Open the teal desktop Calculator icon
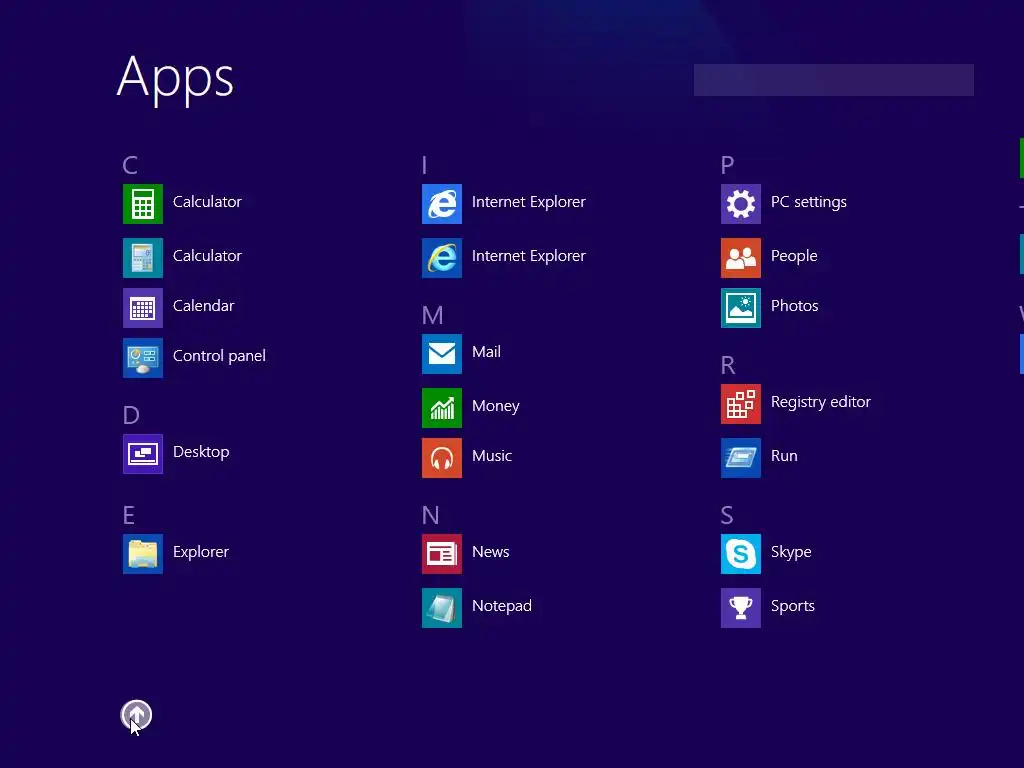The width and height of the screenshot is (1024, 768). point(142,258)
